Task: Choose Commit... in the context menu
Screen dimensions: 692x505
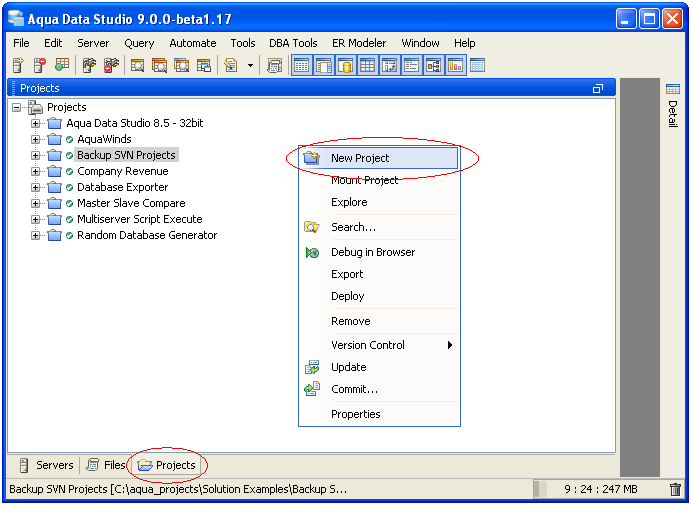Action: [x=379, y=389]
